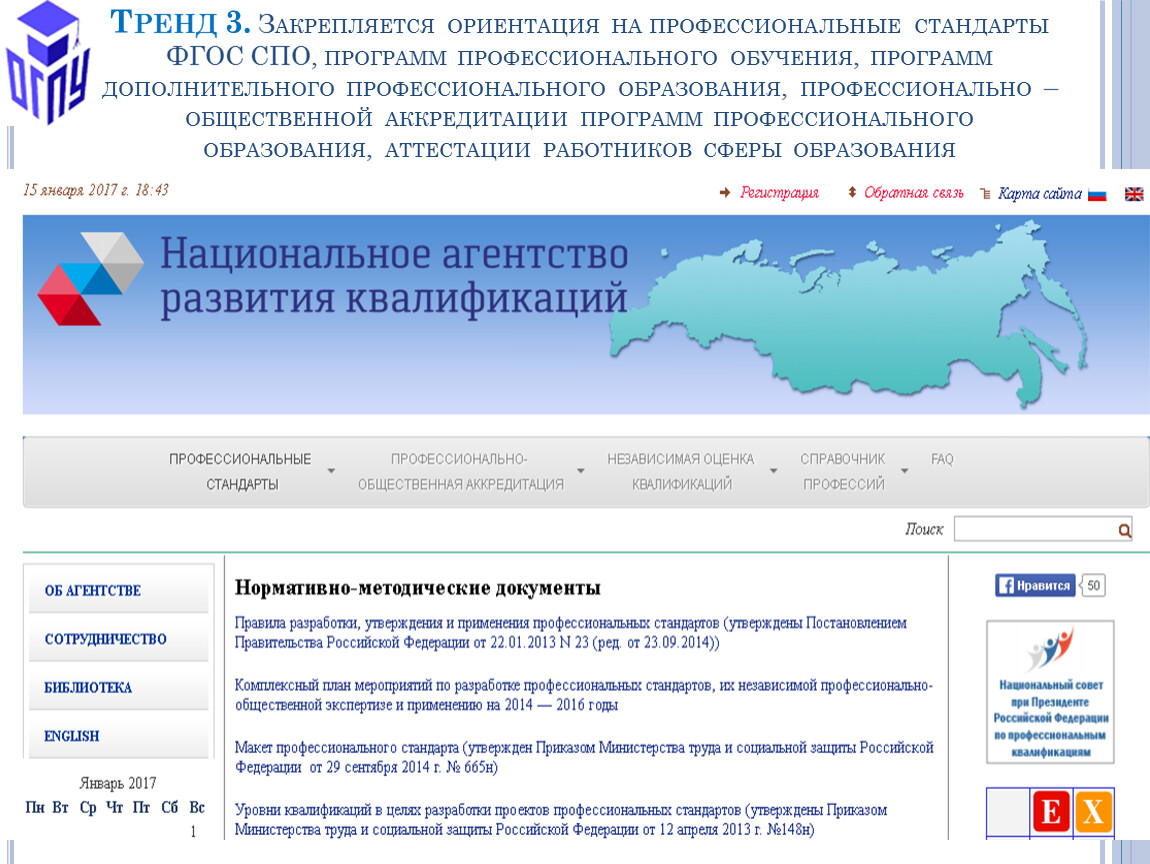Click the Регистрация link
Image resolution: width=1150 pixels, height=864 pixels.
pyautogui.click(x=779, y=193)
